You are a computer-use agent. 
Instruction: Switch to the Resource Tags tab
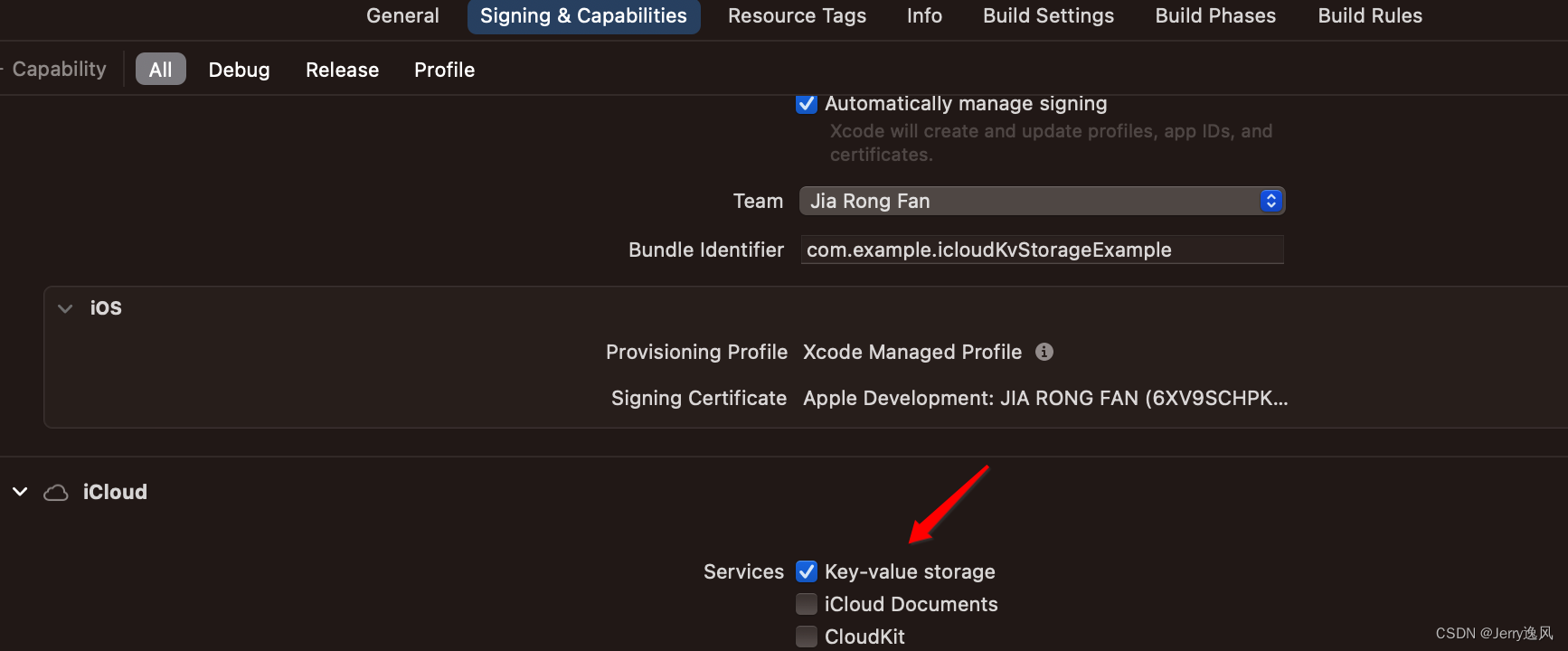click(797, 16)
